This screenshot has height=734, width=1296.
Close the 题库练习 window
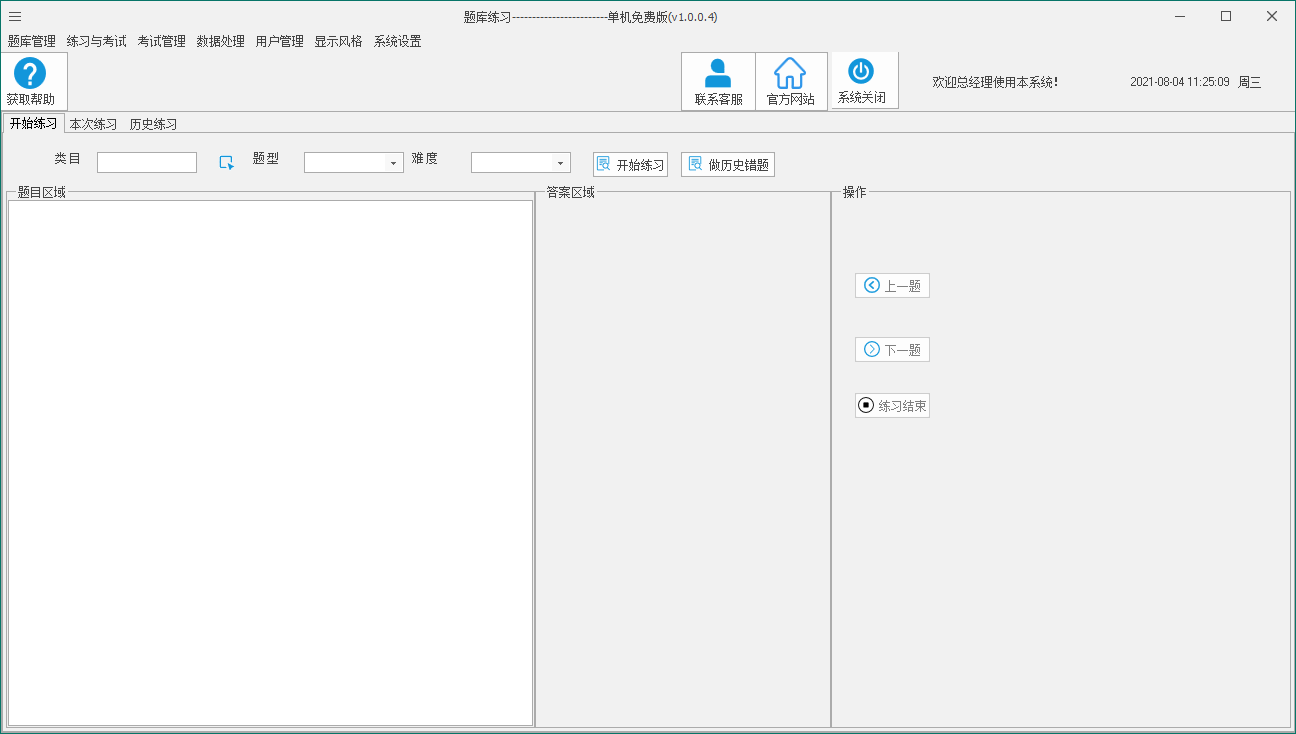tap(1272, 16)
